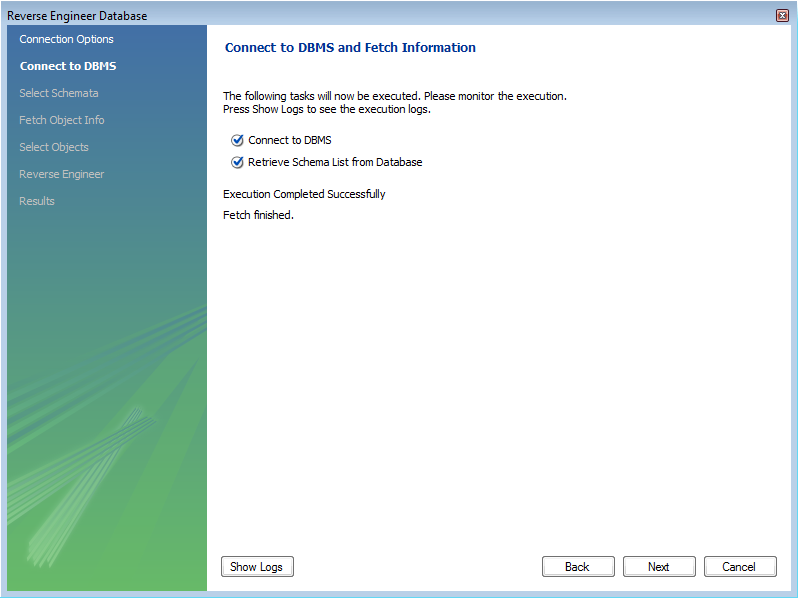Cancel the reverse engineer wizard
798x598 pixels.
pyautogui.click(x=740, y=566)
